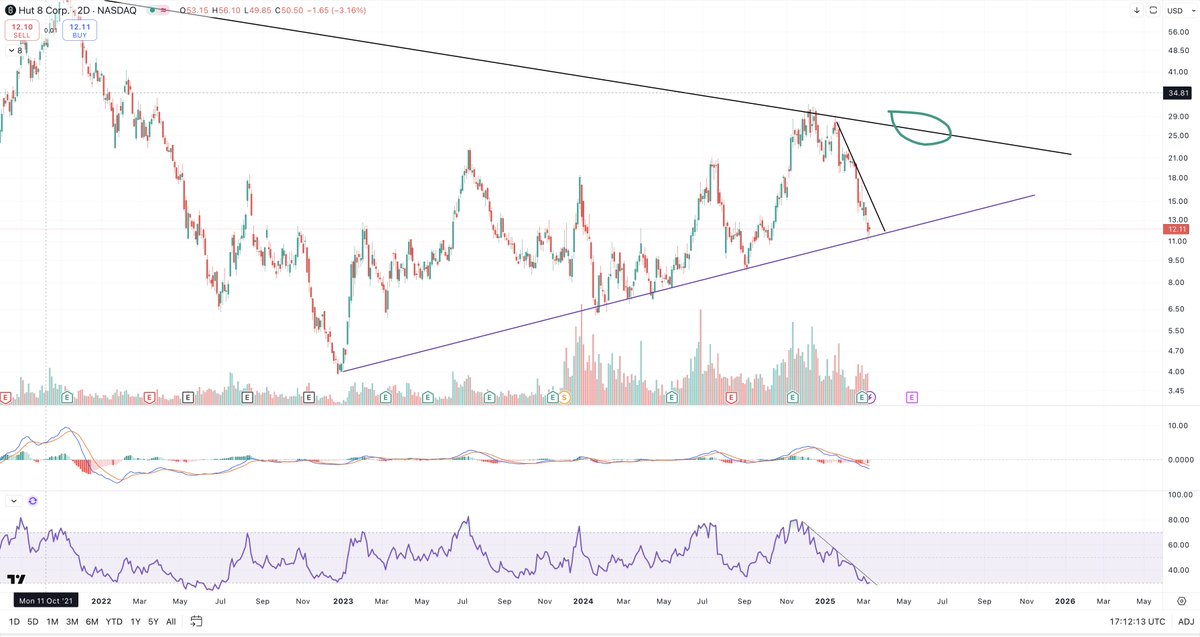Select the 1M time range
Screen dimensions: 1200x637
click(54, 621)
